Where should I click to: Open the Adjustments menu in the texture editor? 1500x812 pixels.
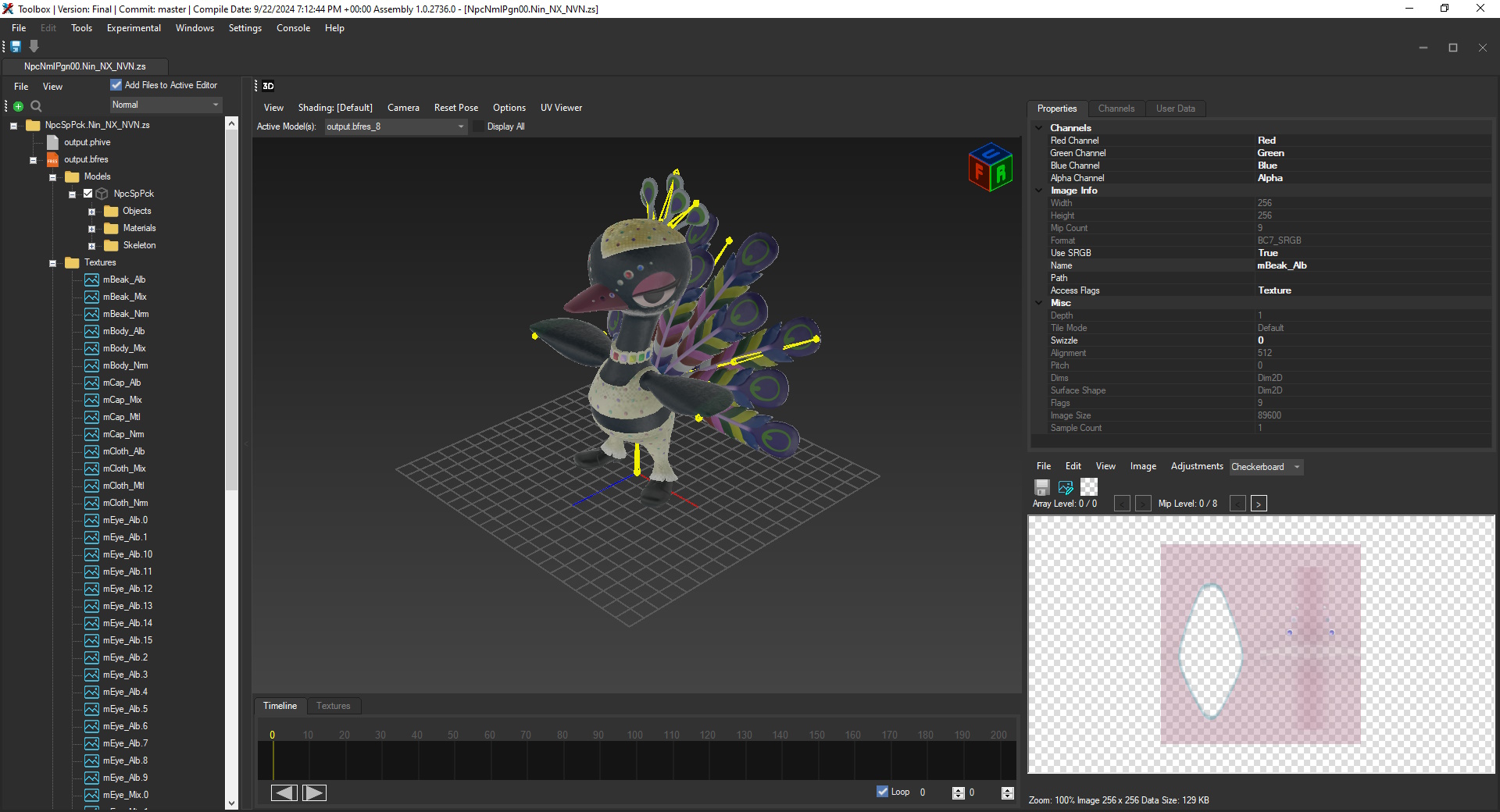pos(1197,466)
